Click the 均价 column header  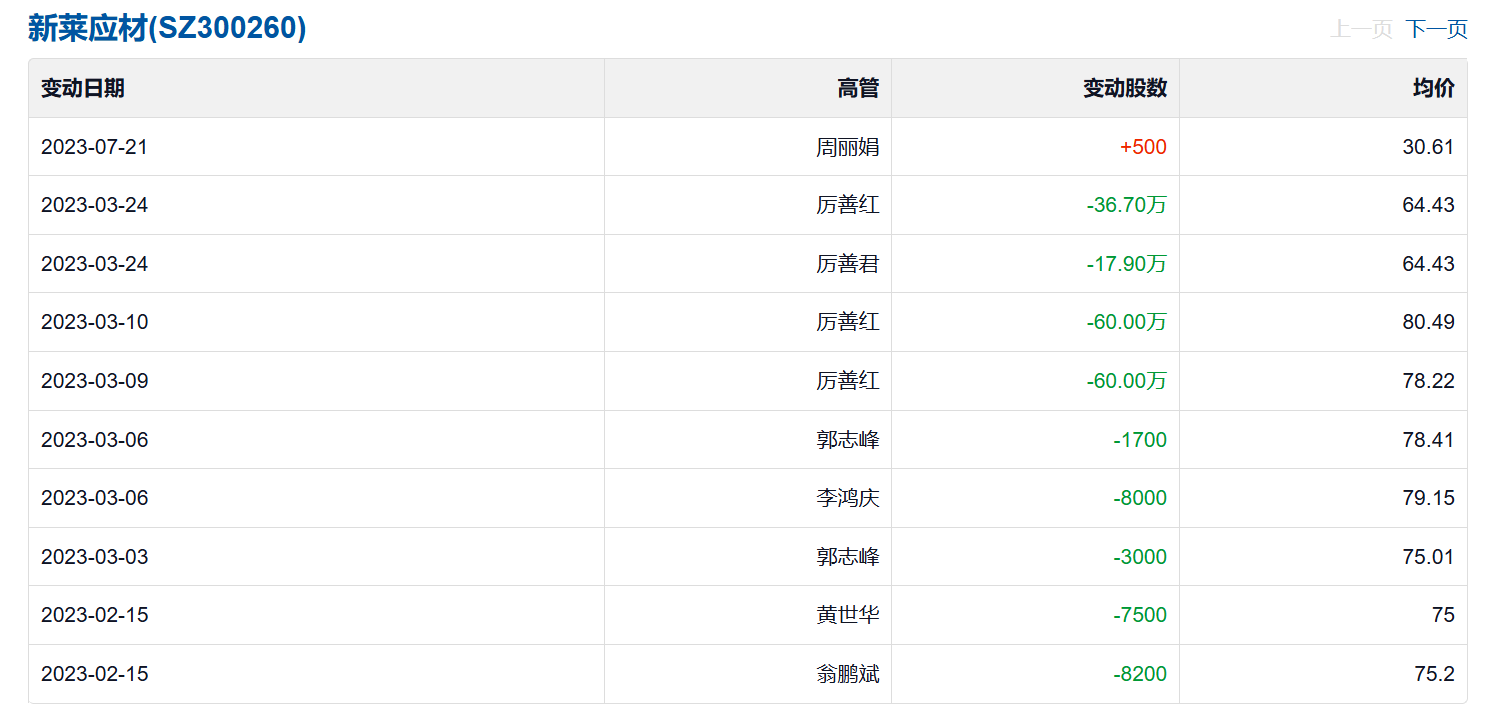(x=1433, y=88)
